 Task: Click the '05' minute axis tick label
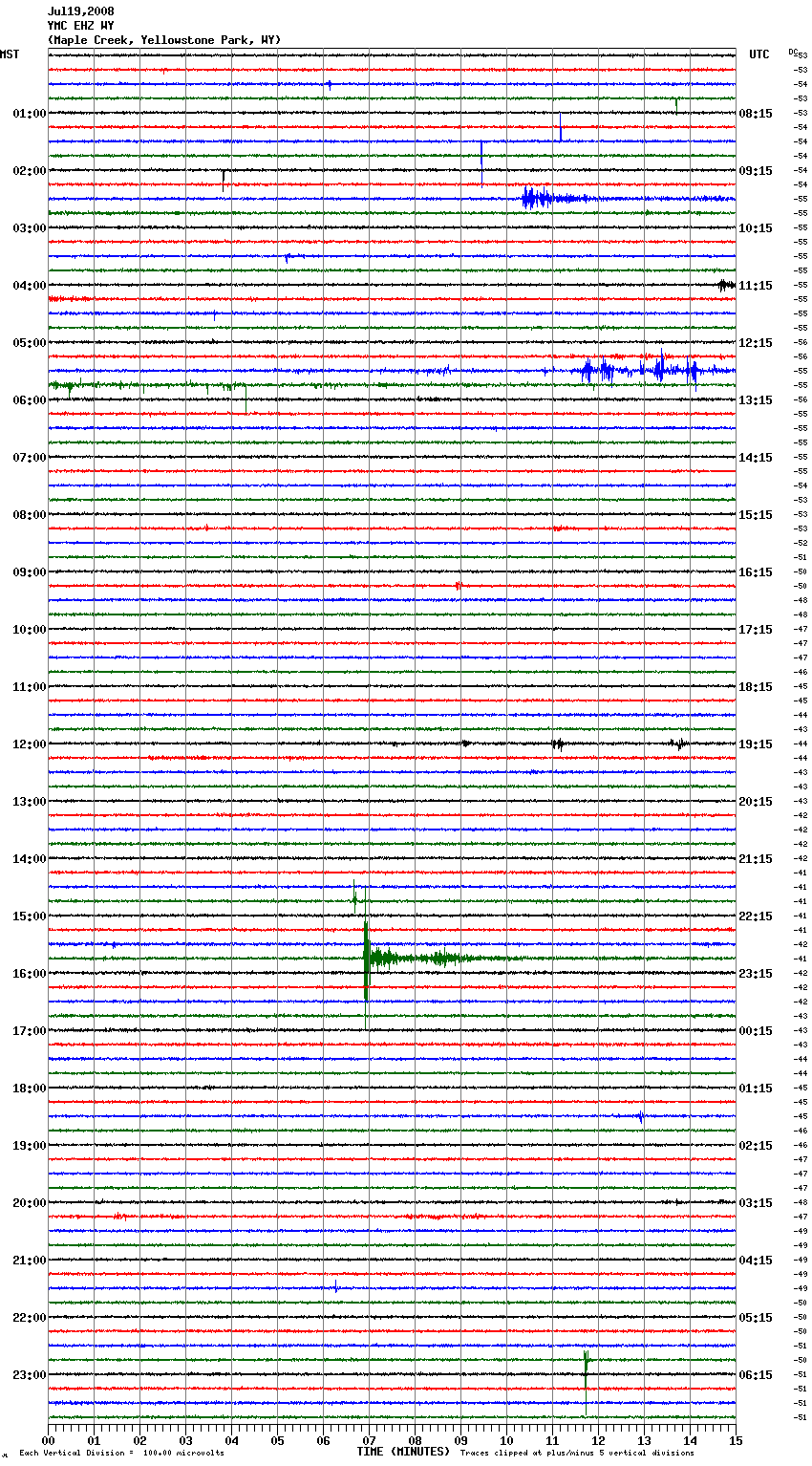click(x=277, y=1440)
